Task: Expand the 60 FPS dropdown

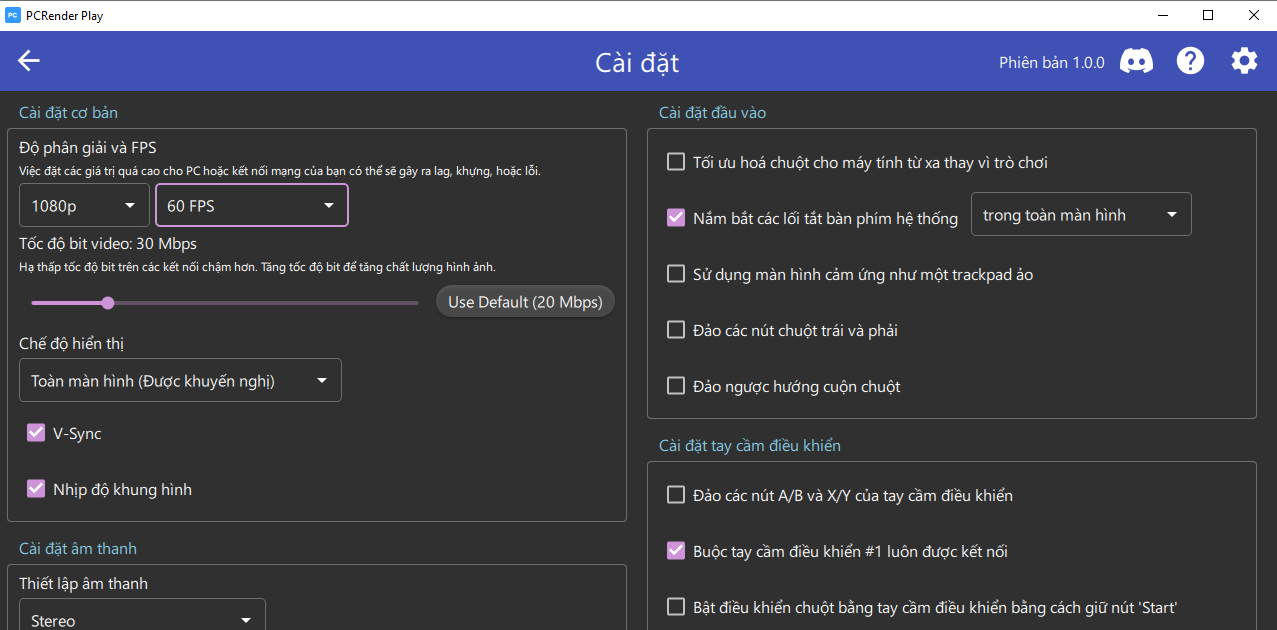Action: [251, 205]
